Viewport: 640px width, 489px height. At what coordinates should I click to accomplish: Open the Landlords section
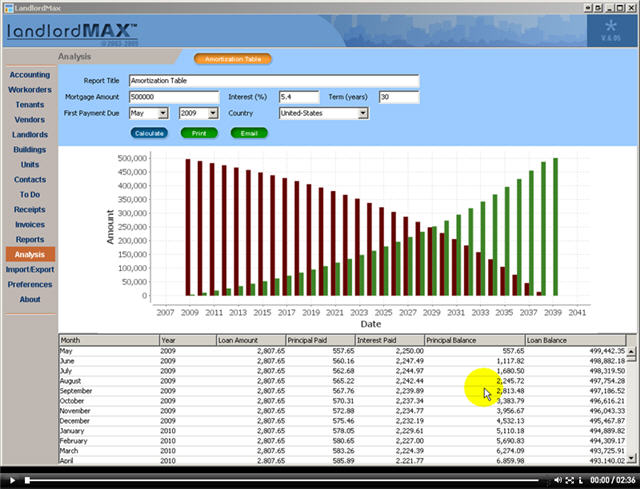coord(30,135)
